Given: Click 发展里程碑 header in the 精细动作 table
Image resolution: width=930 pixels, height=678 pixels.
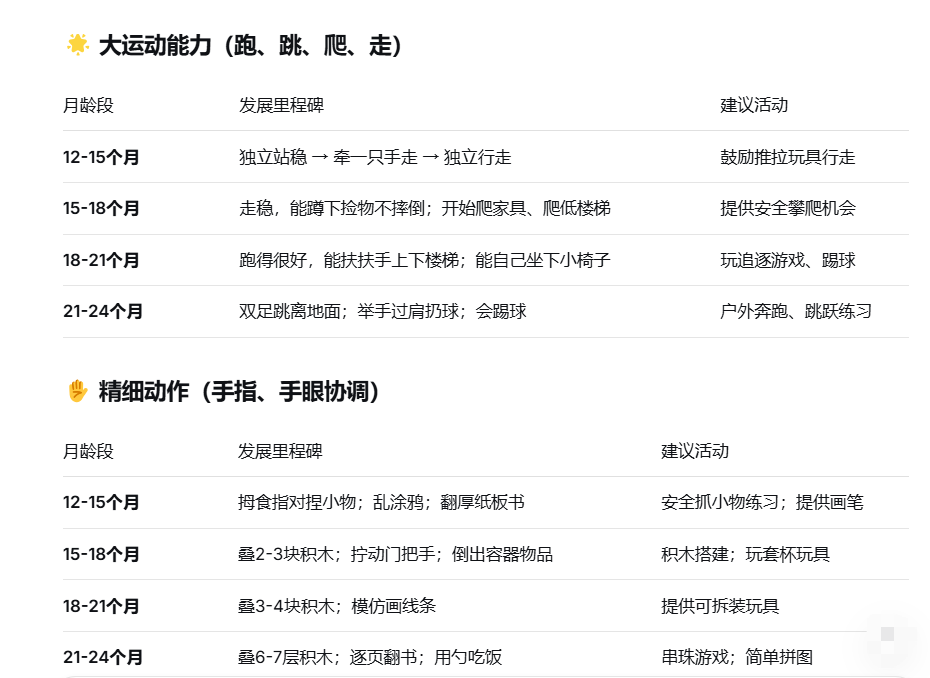Looking at the screenshot, I should [x=280, y=451].
